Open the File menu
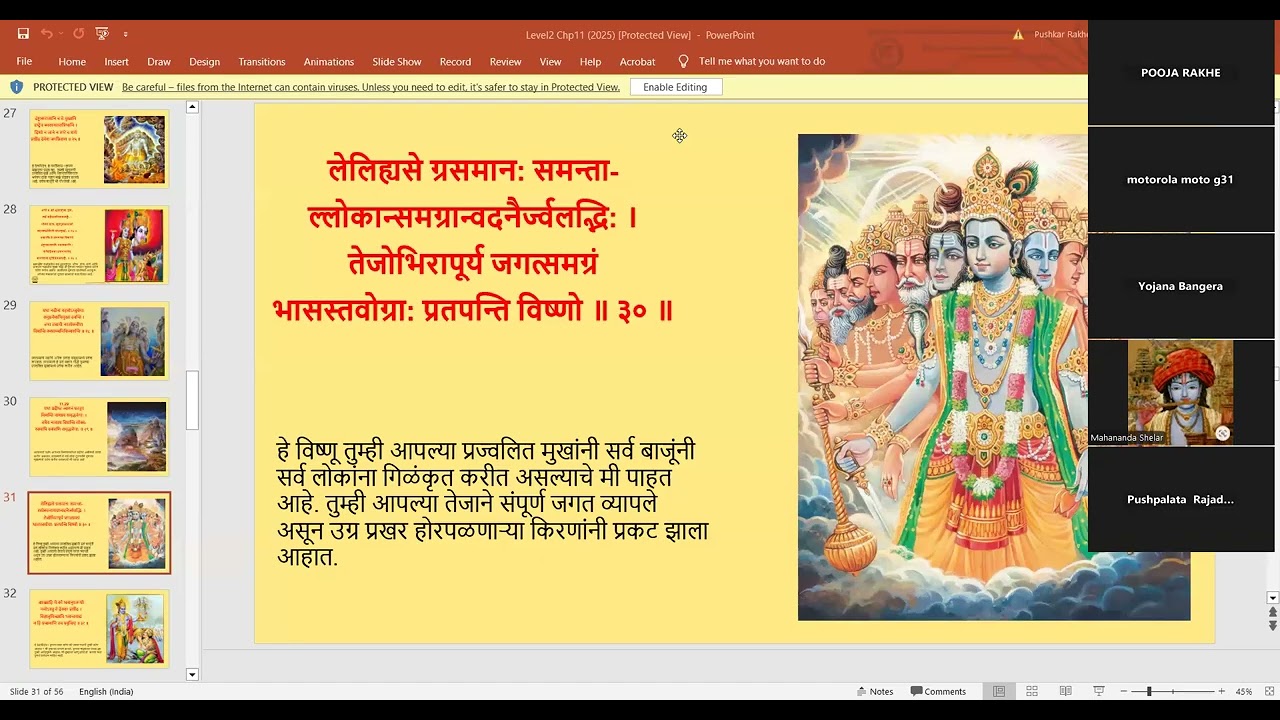The width and height of the screenshot is (1280, 720). click(24, 62)
